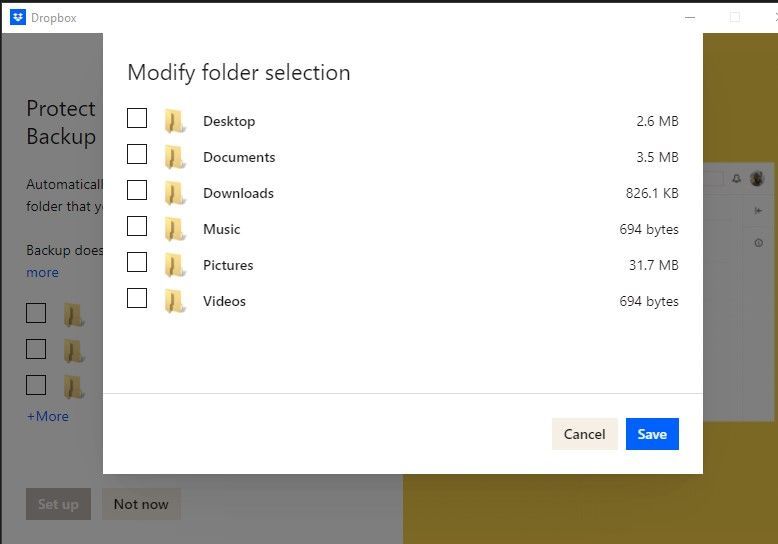Click the Pictures folder icon
Viewport: 778px width, 544px height.
175,265
